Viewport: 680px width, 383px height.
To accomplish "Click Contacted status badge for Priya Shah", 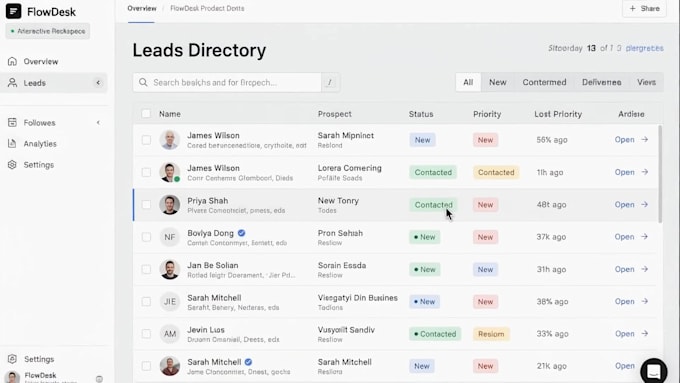I will tap(433, 204).
